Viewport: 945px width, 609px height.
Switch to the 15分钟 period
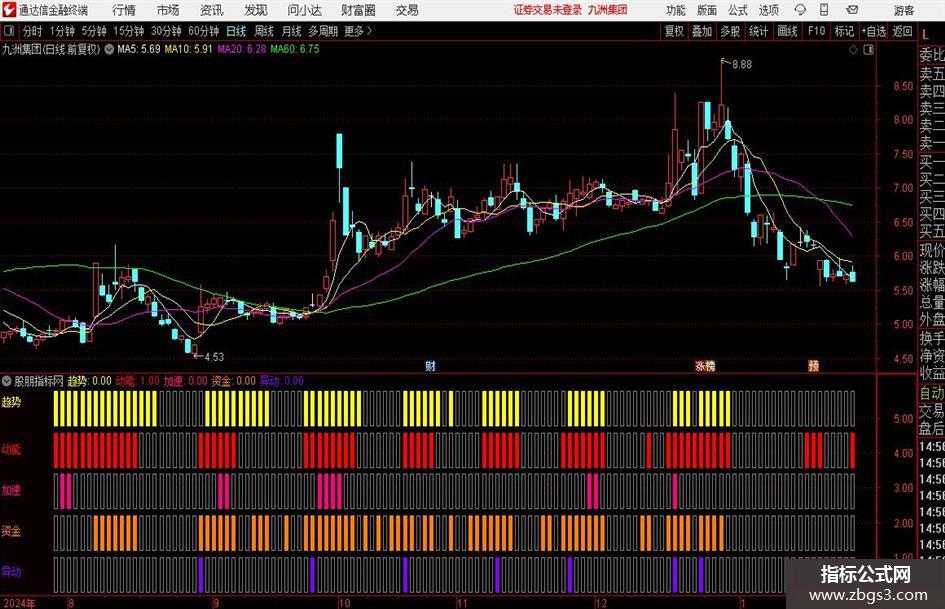pos(128,31)
